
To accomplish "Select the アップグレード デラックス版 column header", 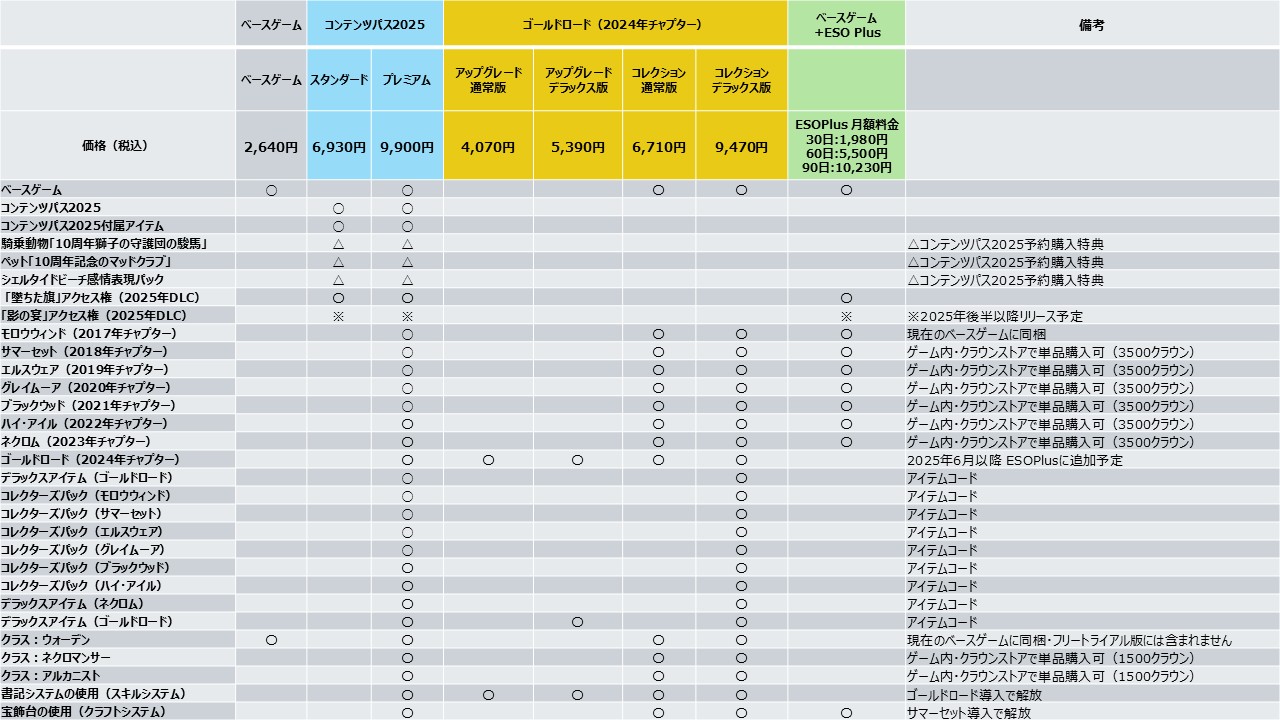I will click(577, 80).
